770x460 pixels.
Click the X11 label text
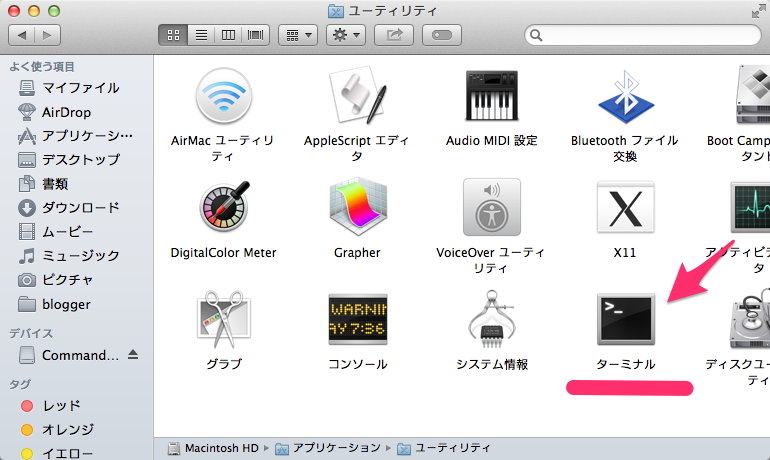625,253
